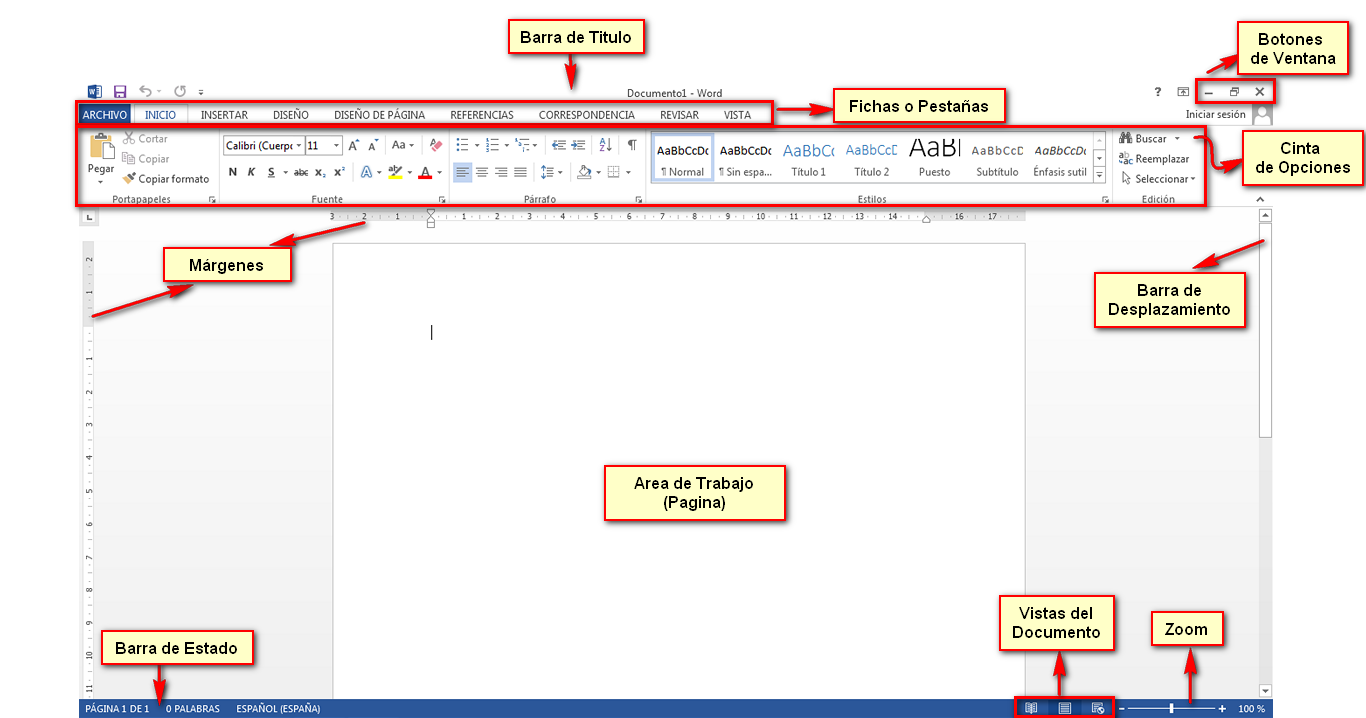The width and height of the screenshot is (1366, 718).
Task: Zoom out with the minus button
Action: pyautogui.click(x=1122, y=708)
